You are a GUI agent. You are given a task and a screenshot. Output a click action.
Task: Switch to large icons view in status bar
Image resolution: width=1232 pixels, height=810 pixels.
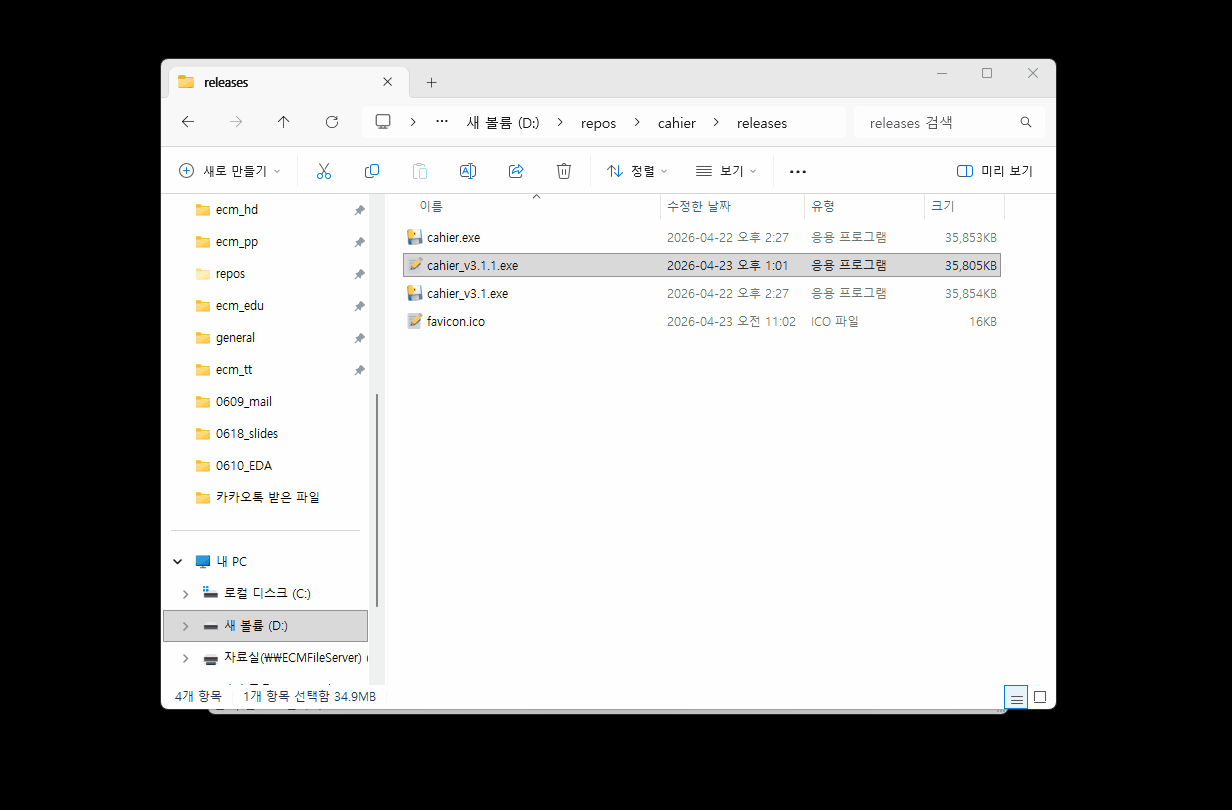pyautogui.click(x=1040, y=697)
